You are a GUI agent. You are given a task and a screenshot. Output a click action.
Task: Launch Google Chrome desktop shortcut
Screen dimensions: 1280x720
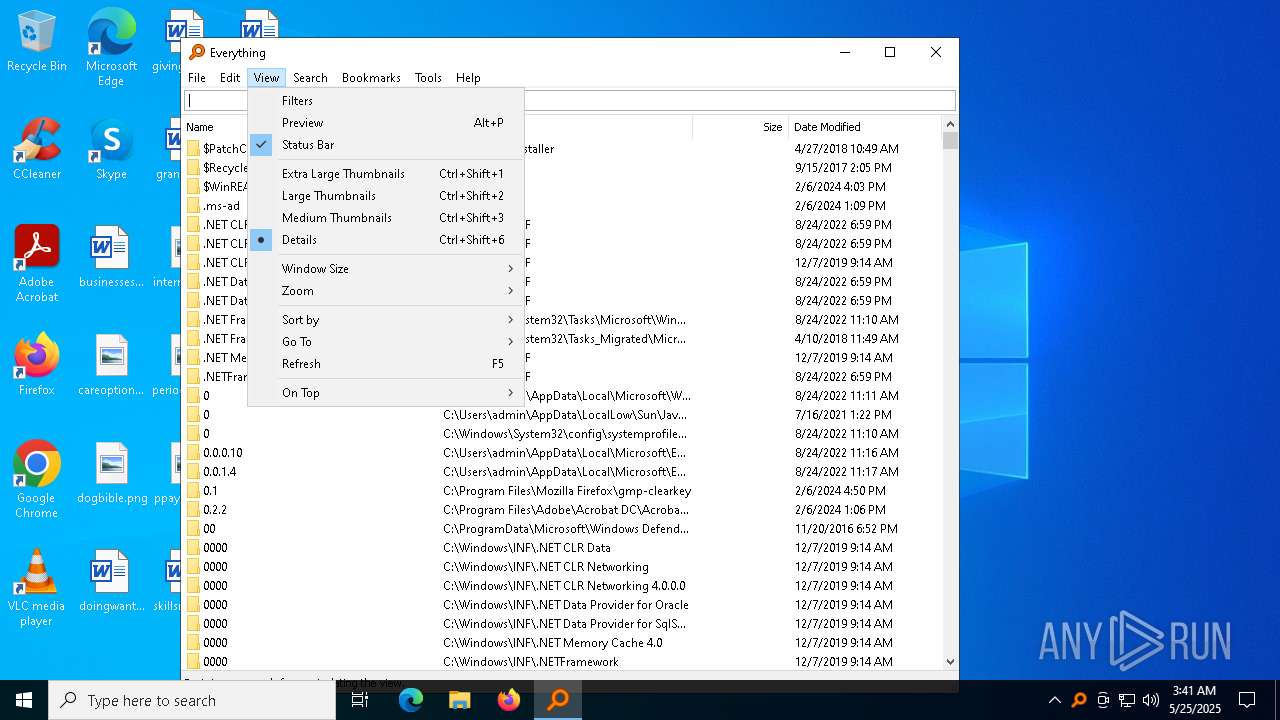coord(37,480)
